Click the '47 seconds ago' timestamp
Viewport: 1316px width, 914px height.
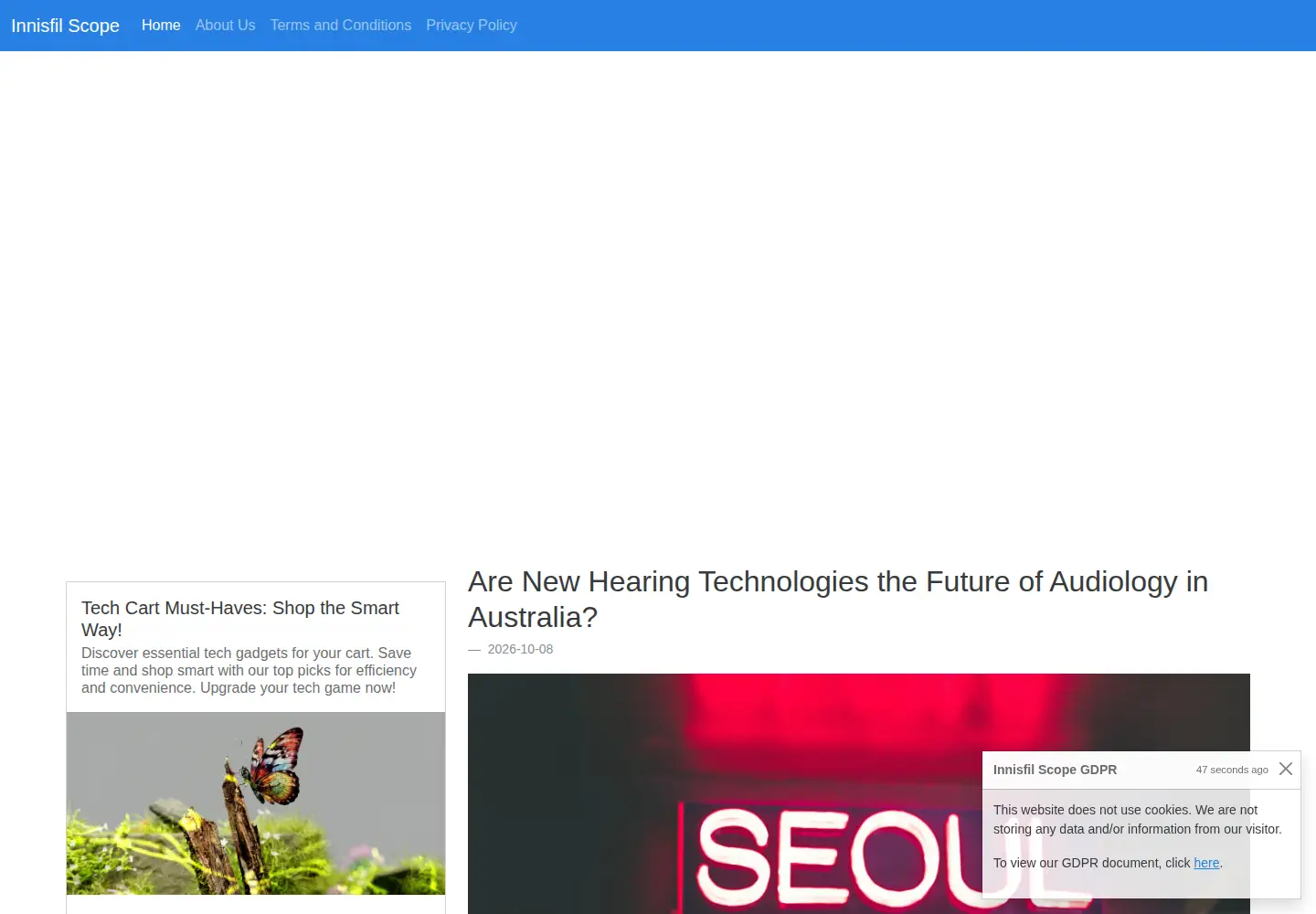(1232, 770)
